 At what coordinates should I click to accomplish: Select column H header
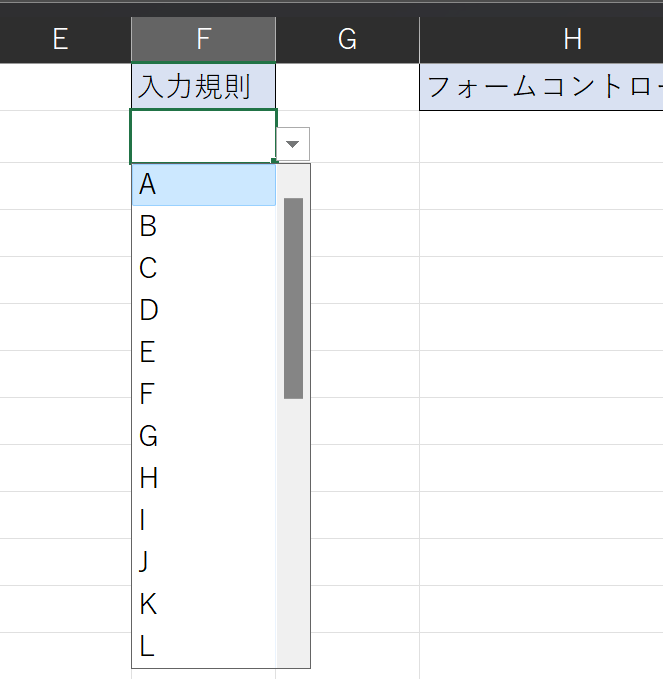(572, 39)
